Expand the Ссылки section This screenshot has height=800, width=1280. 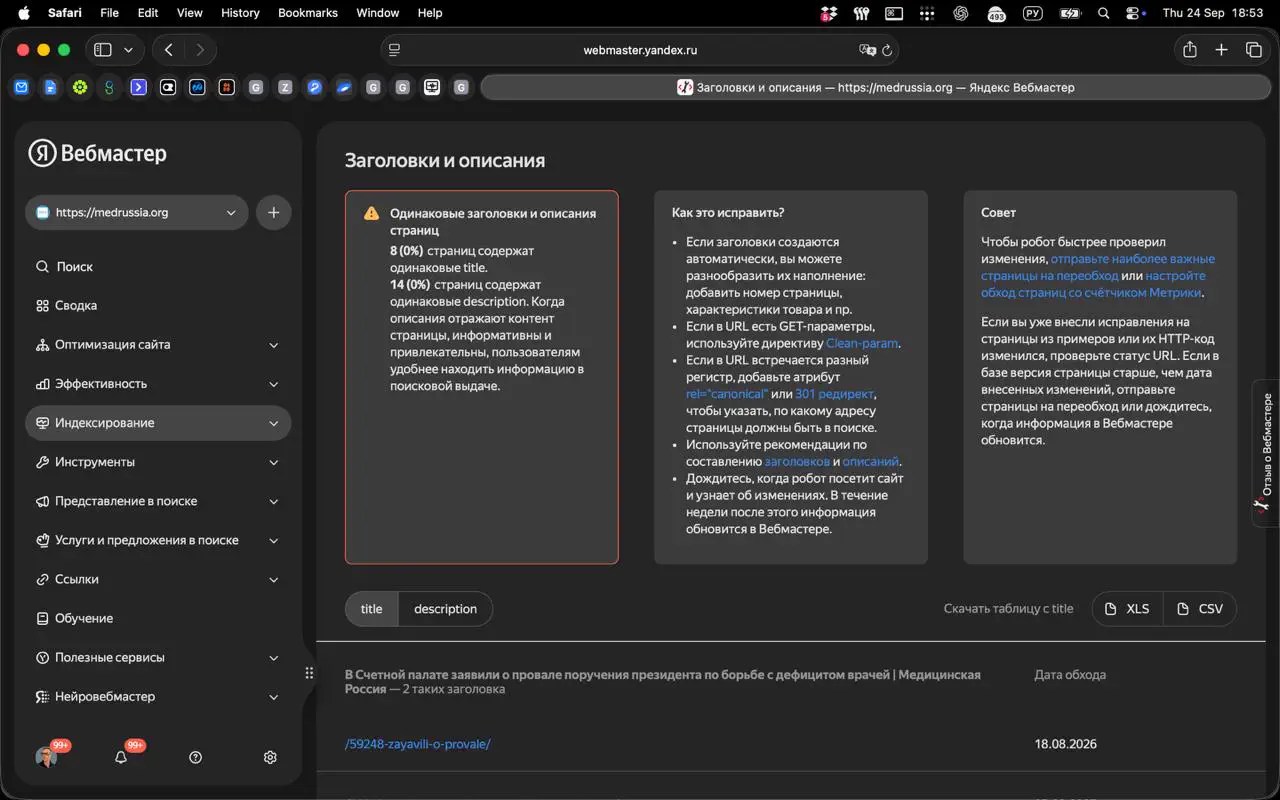[x=158, y=579]
